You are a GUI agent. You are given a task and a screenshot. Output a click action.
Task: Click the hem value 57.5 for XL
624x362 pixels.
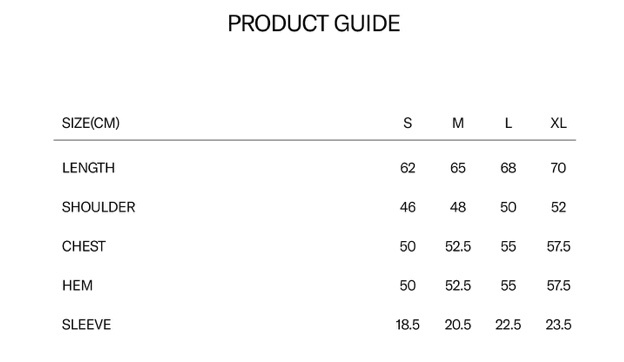point(558,285)
